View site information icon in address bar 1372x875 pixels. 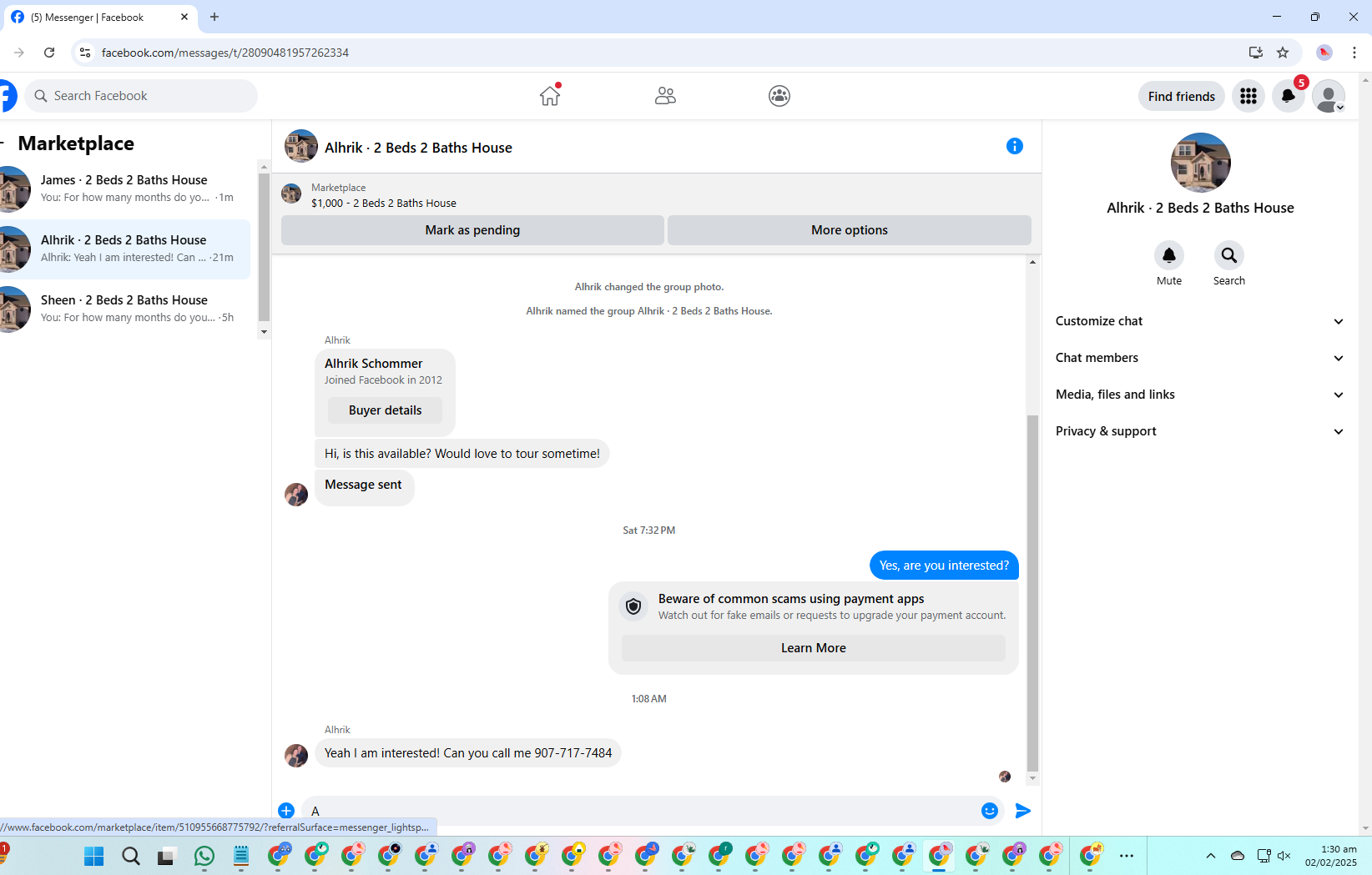(85, 53)
